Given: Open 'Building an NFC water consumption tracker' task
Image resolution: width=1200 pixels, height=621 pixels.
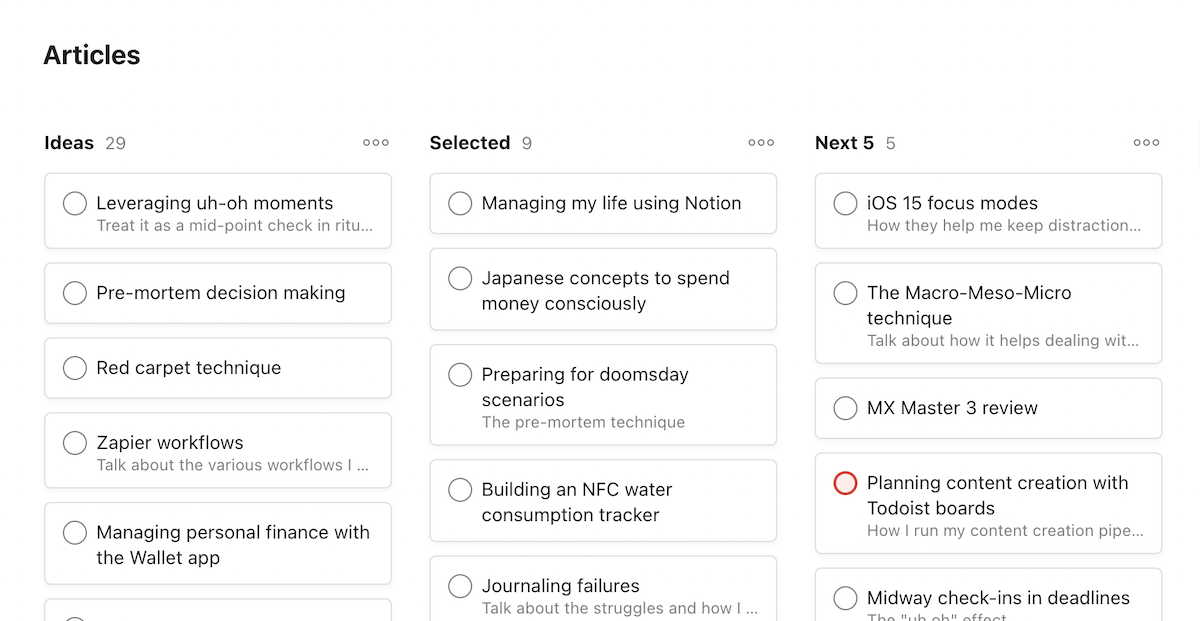Looking at the screenshot, I should 577,502.
